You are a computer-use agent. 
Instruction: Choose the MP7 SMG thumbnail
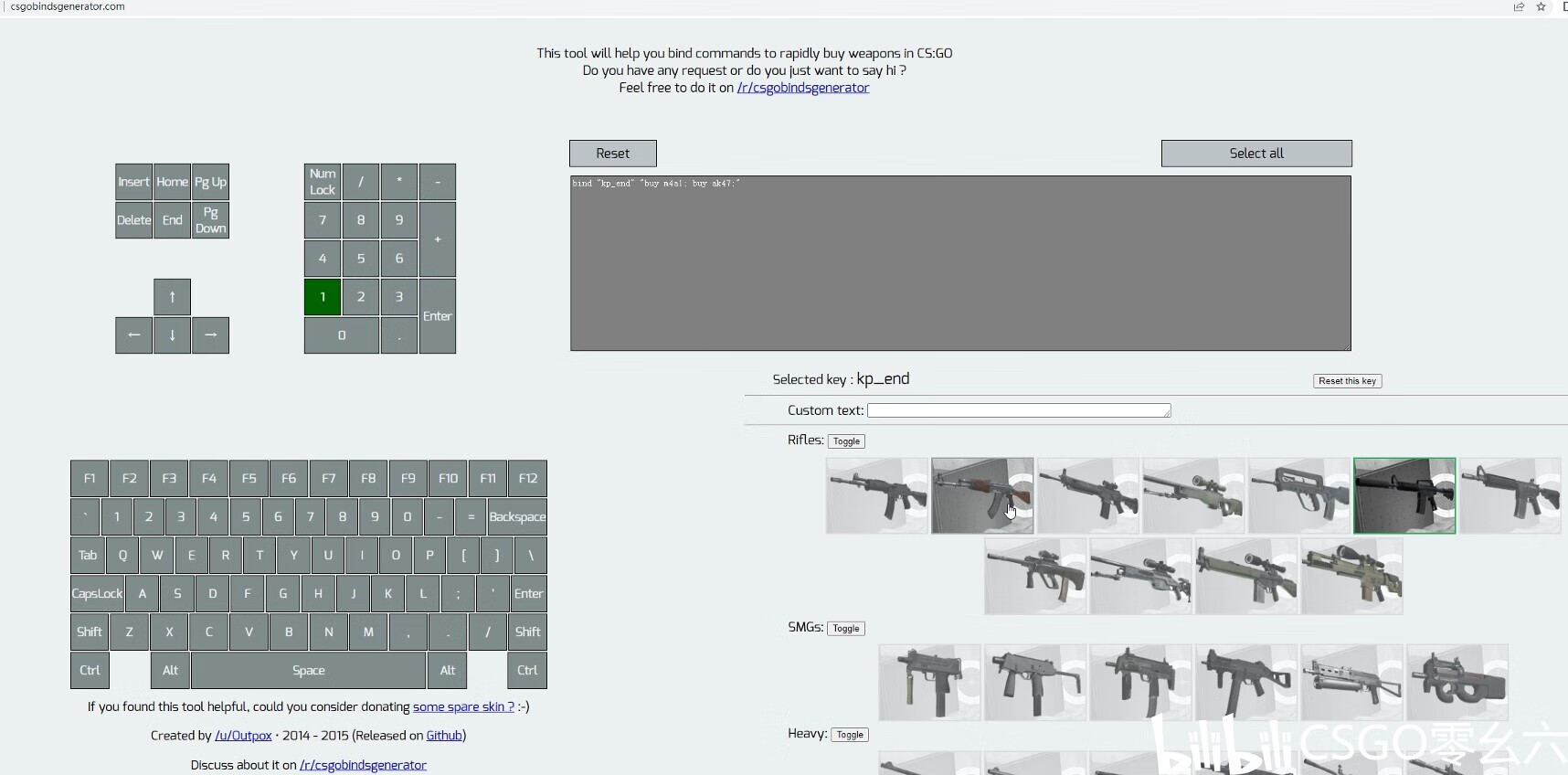point(1141,683)
